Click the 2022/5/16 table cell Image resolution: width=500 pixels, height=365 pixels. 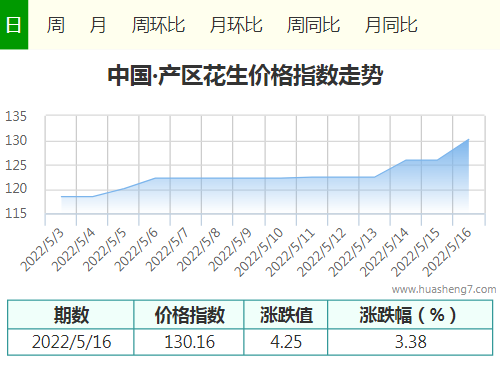click(71, 342)
